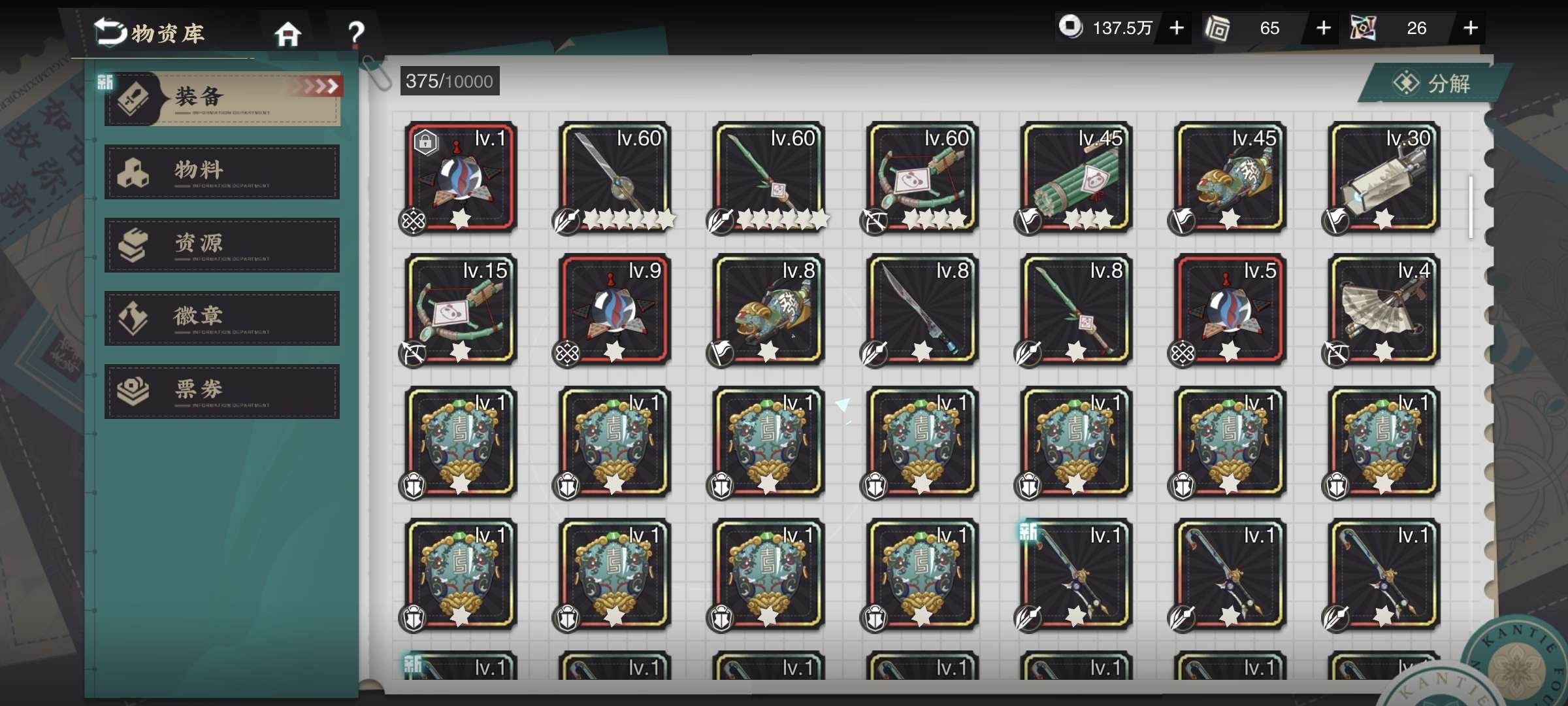Click the plus next to 137.5万 coins
This screenshot has width=1568, height=706.
tap(1177, 28)
